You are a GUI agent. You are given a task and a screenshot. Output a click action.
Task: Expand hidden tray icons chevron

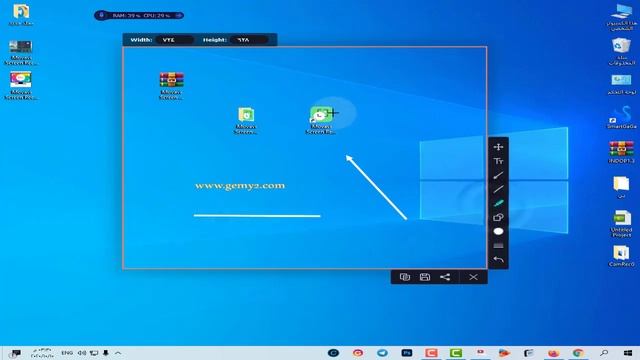(118, 353)
